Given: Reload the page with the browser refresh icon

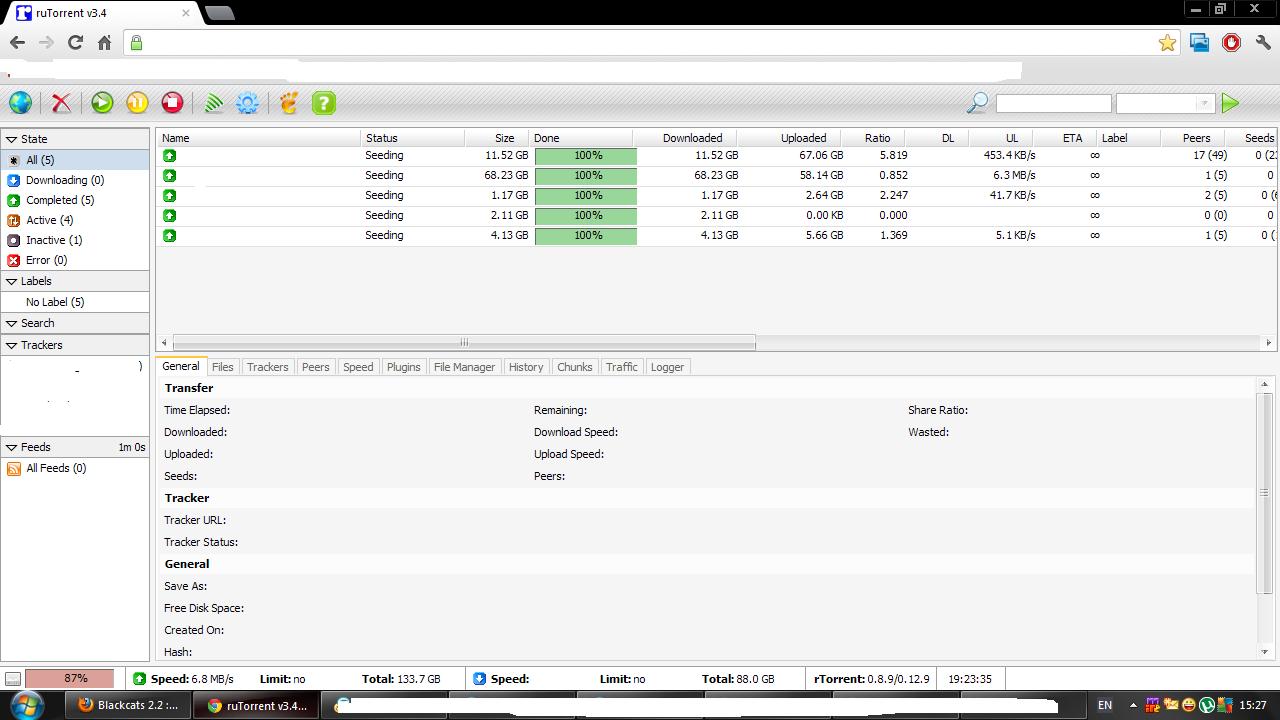Looking at the screenshot, I should pyautogui.click(x=75, y=42).
